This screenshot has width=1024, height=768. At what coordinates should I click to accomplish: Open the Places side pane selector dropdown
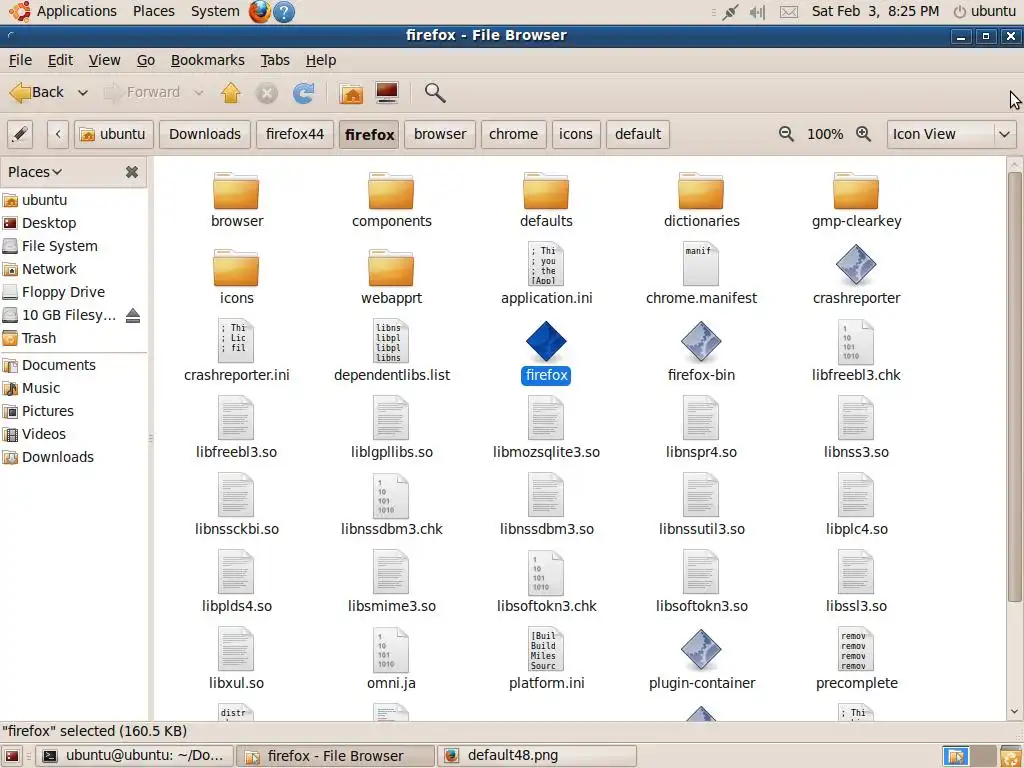(x=35, y=172)
